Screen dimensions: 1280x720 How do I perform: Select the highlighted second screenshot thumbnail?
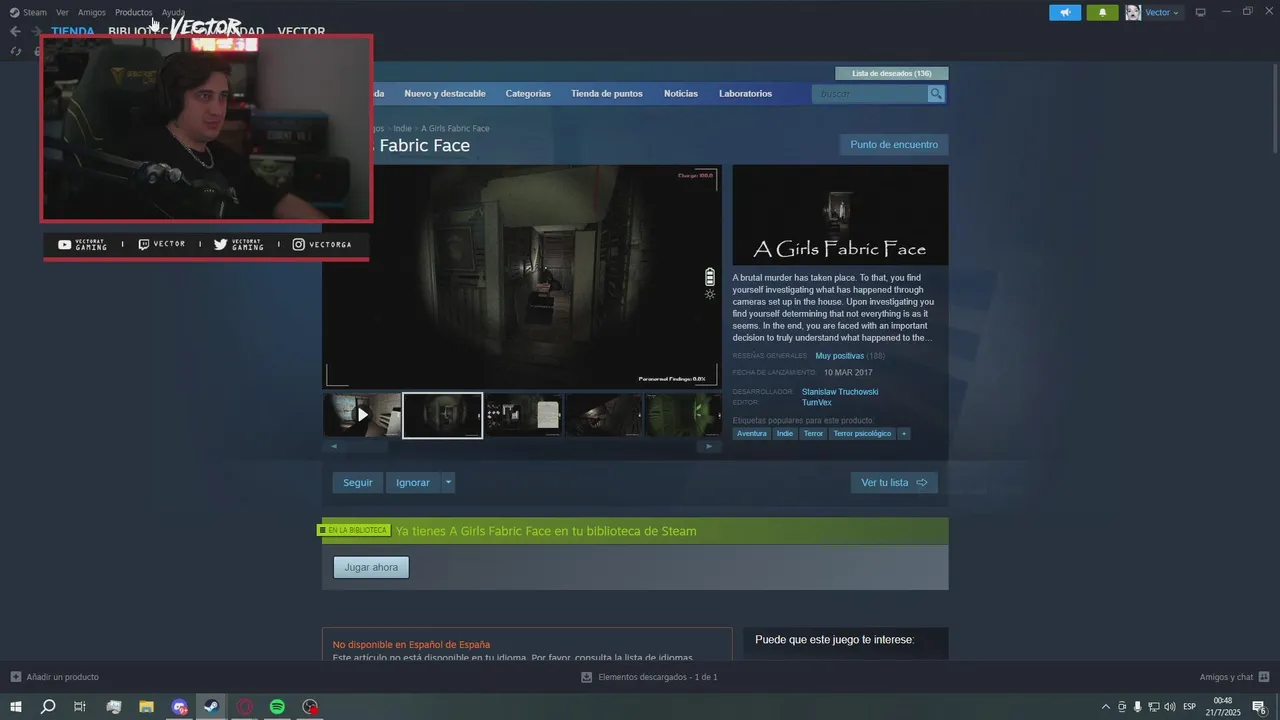click(443, 415)
